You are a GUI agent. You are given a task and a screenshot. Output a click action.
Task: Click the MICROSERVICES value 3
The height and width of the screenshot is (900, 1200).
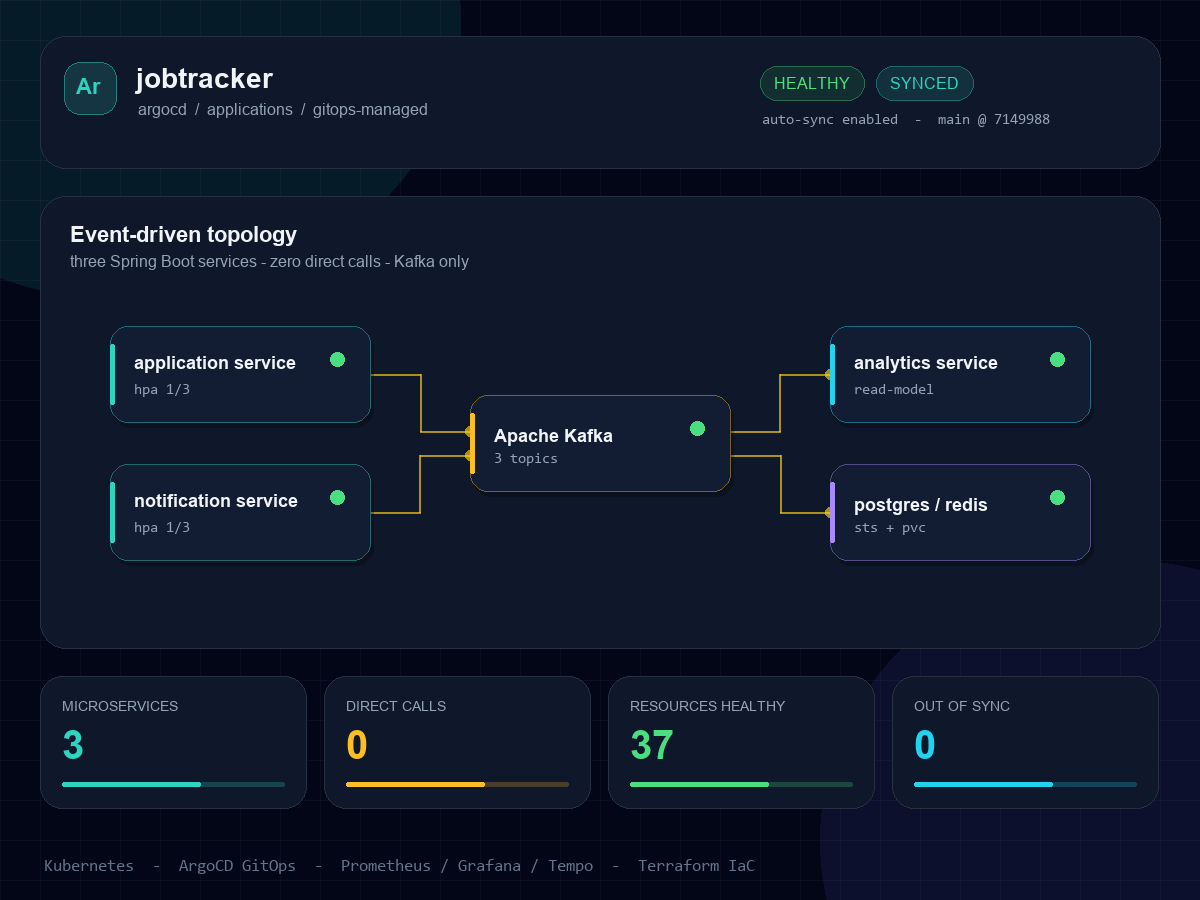pyautogui.click(x=73, y=746)
